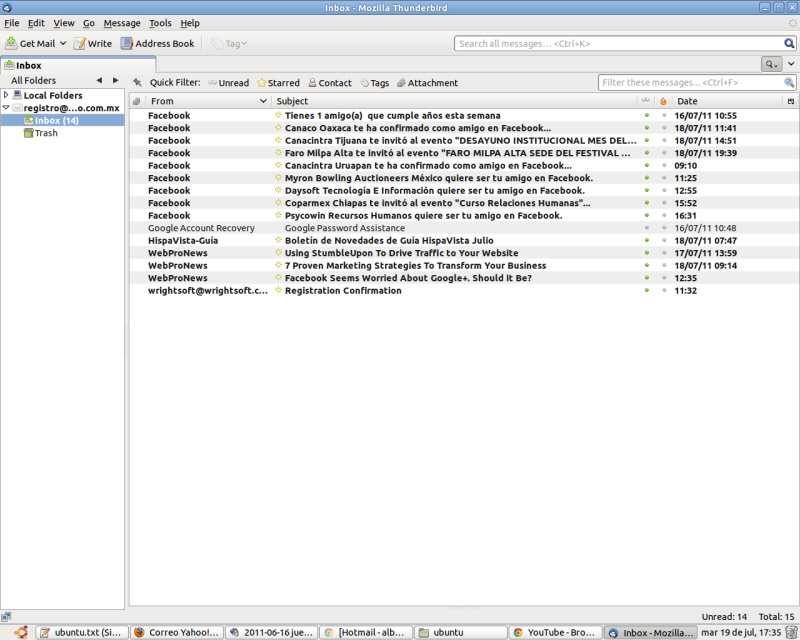800x640 pixels.
Task: Click the global search magnifier icon
Action: click(789, 43)
